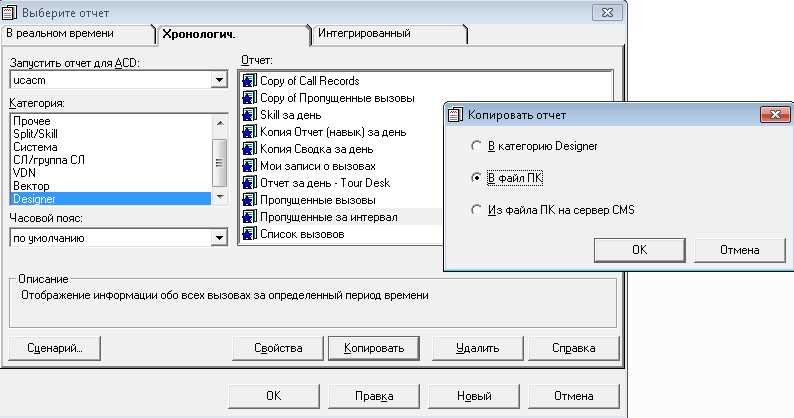Select the Копия Сводка за день report icon

click(248, 149)
